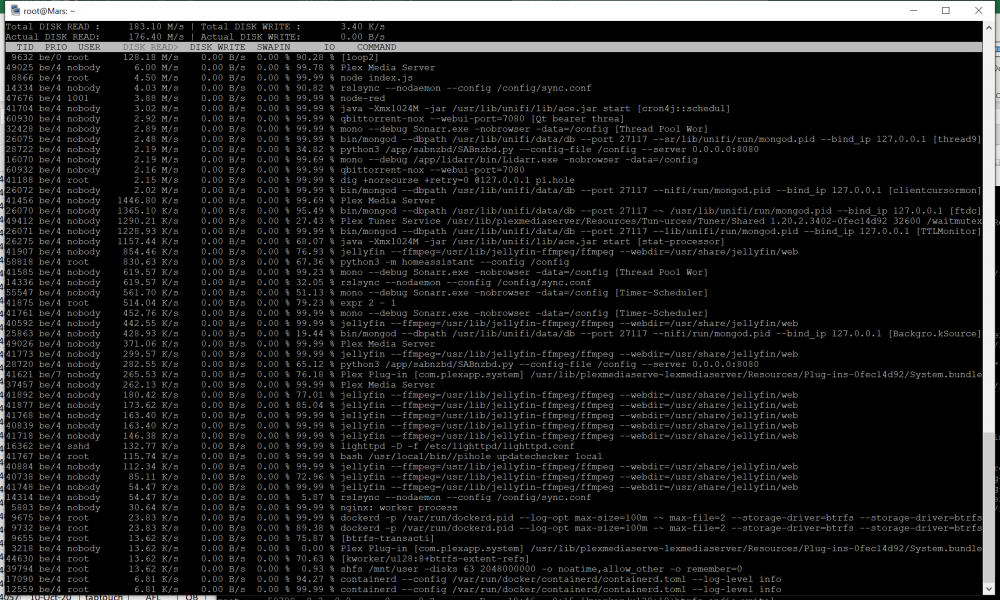Click 'be/7' priority of TID 41621
The height and width of the screenshot is (600, 1000).
50,374
